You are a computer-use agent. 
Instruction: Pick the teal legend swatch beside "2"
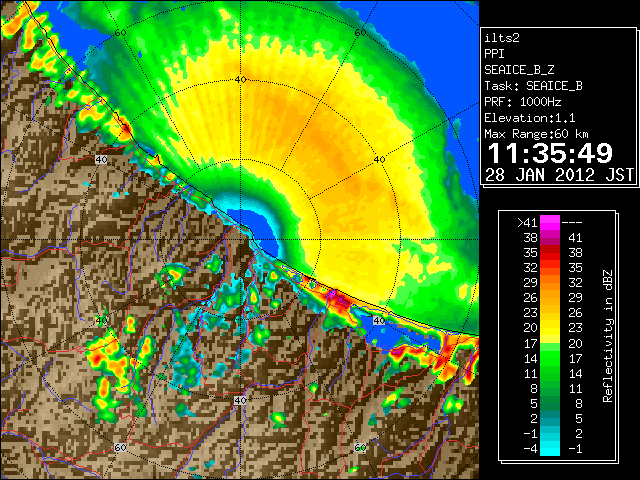click(x=550, y=418)
